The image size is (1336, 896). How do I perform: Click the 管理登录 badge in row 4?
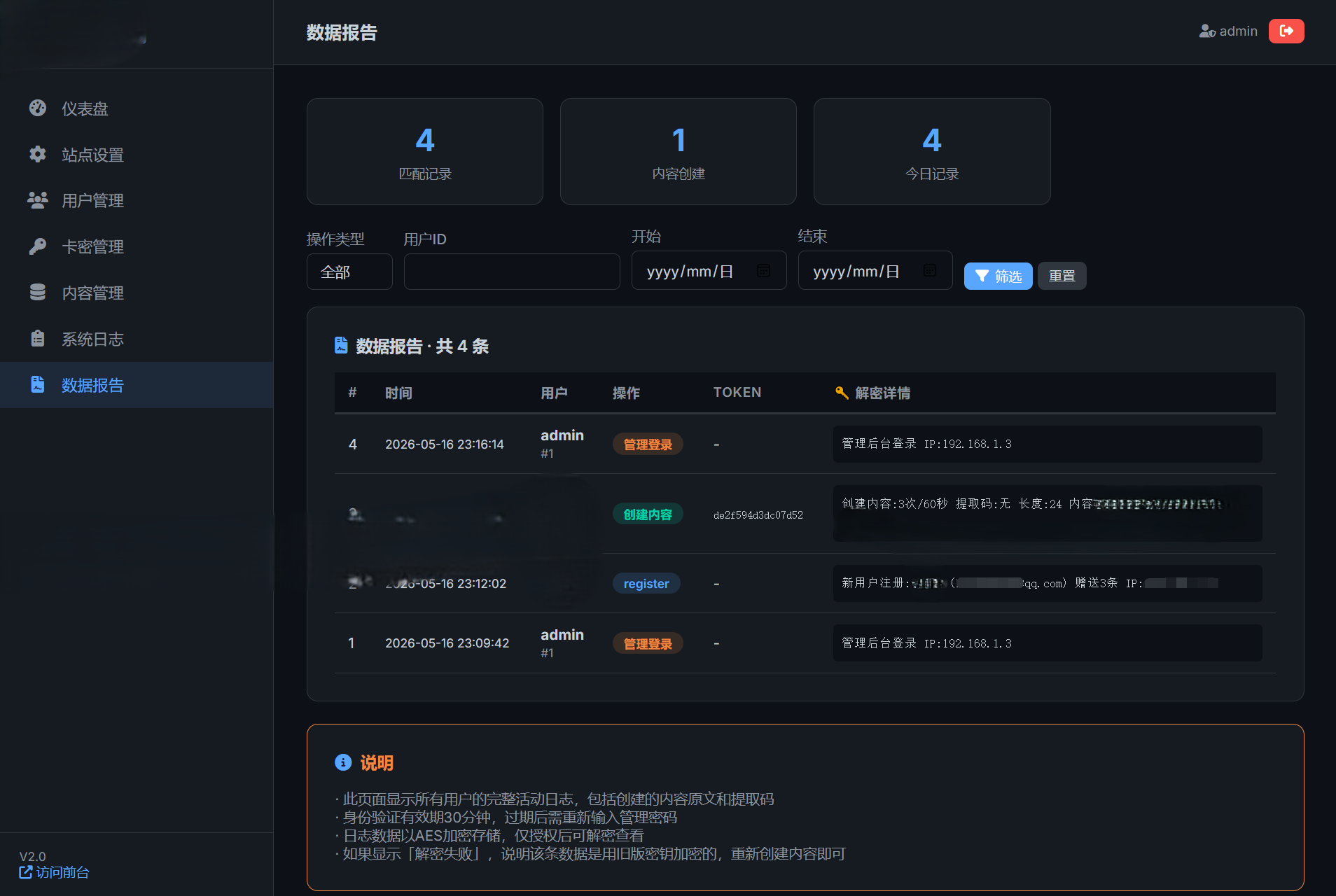(x=648, y=444)
